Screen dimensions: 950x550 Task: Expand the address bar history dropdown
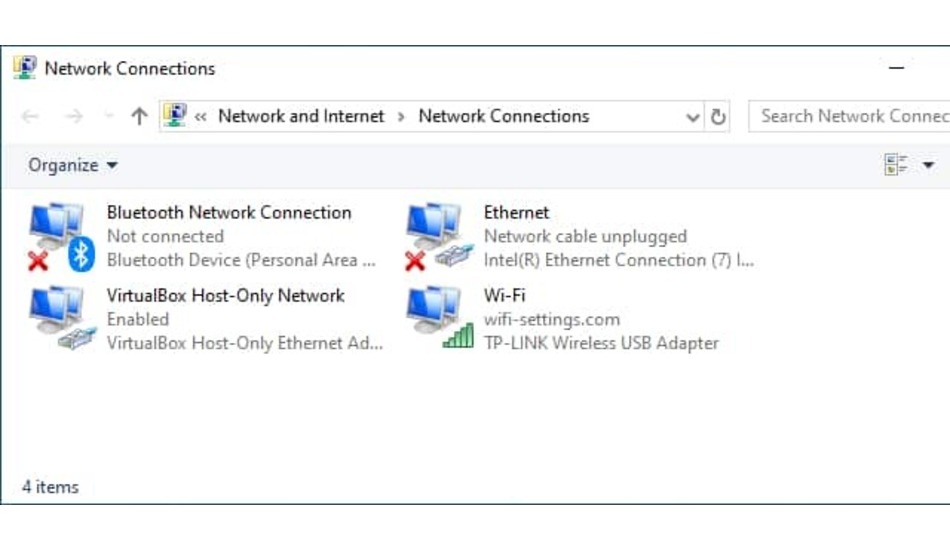692,117
